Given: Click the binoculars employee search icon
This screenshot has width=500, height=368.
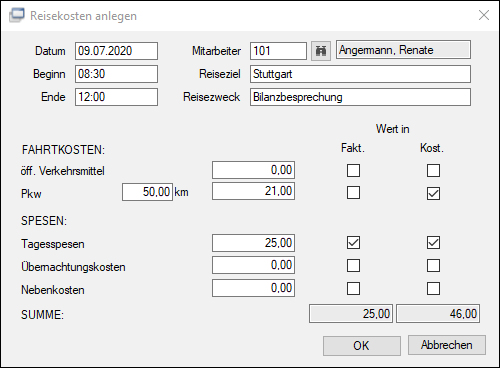Looking at the screenshot, I should 321,51.
